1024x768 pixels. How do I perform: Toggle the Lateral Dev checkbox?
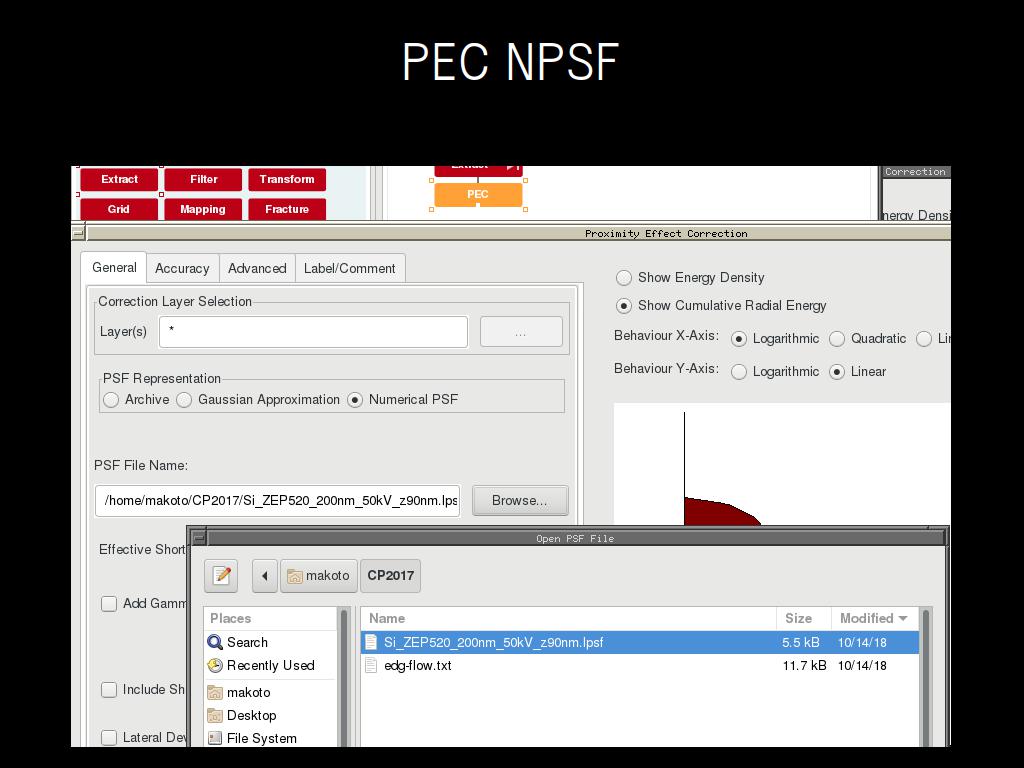coord(109,737)
